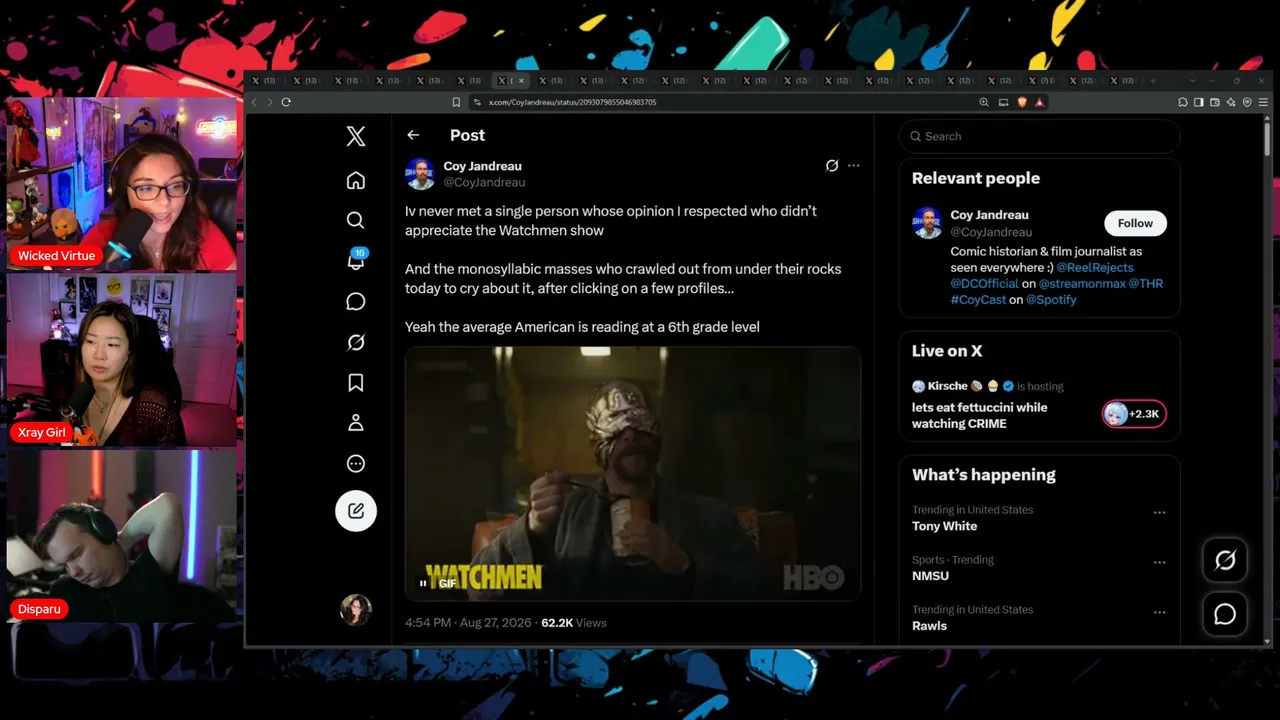Open the More options circle in sidebar
The width and height of the screenshot is (1280, 720).
[x=356, y=464]
